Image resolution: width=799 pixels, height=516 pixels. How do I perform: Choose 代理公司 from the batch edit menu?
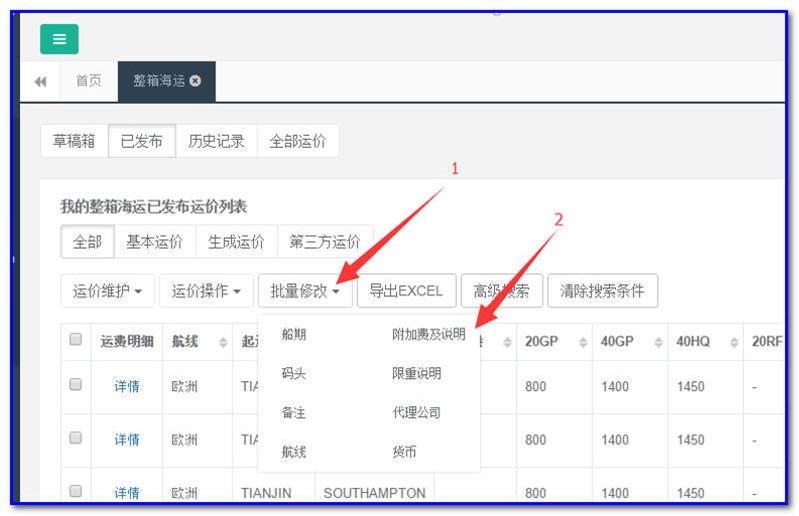click(416, 413)
